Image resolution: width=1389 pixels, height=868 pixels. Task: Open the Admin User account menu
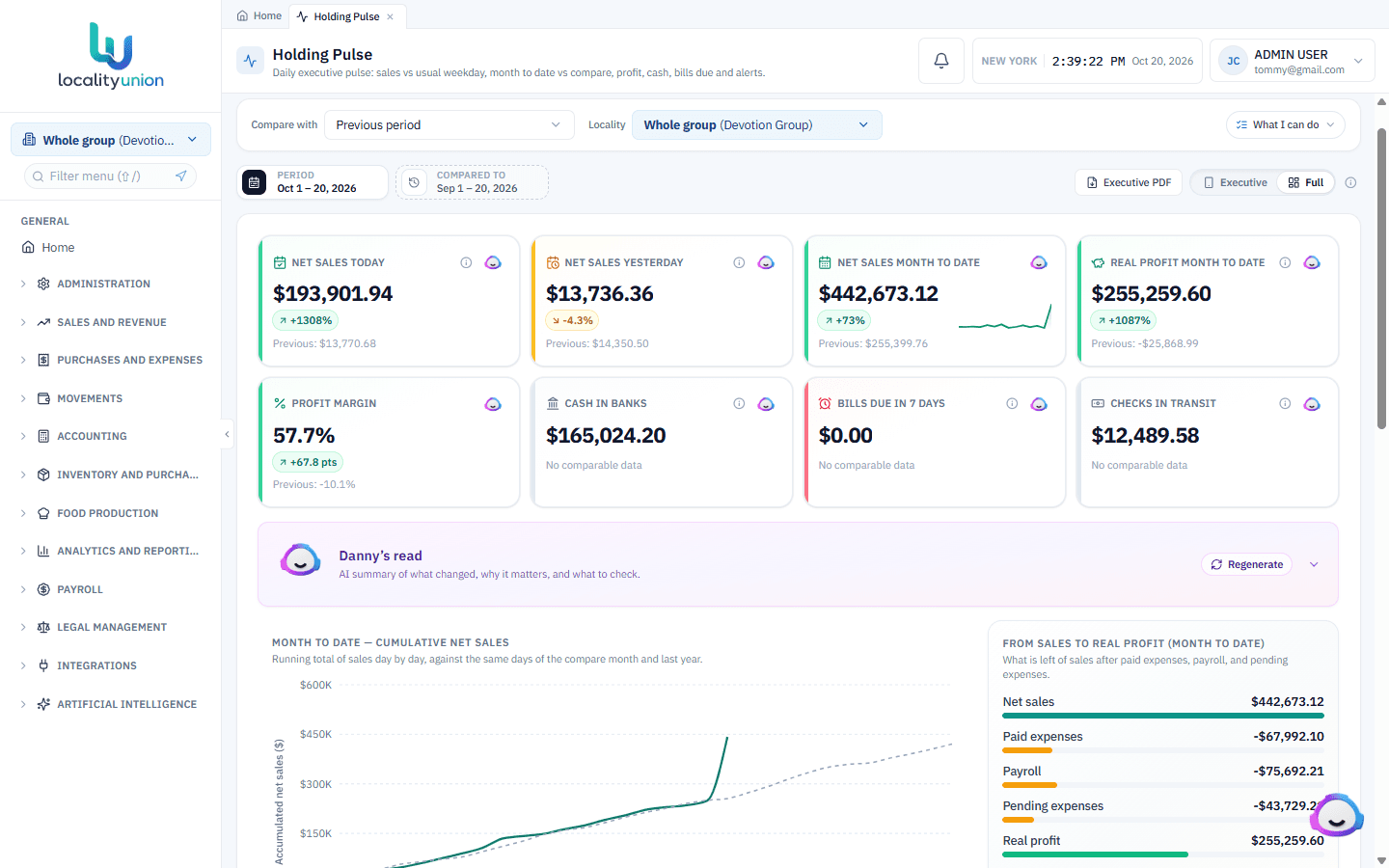(1293, 61)
